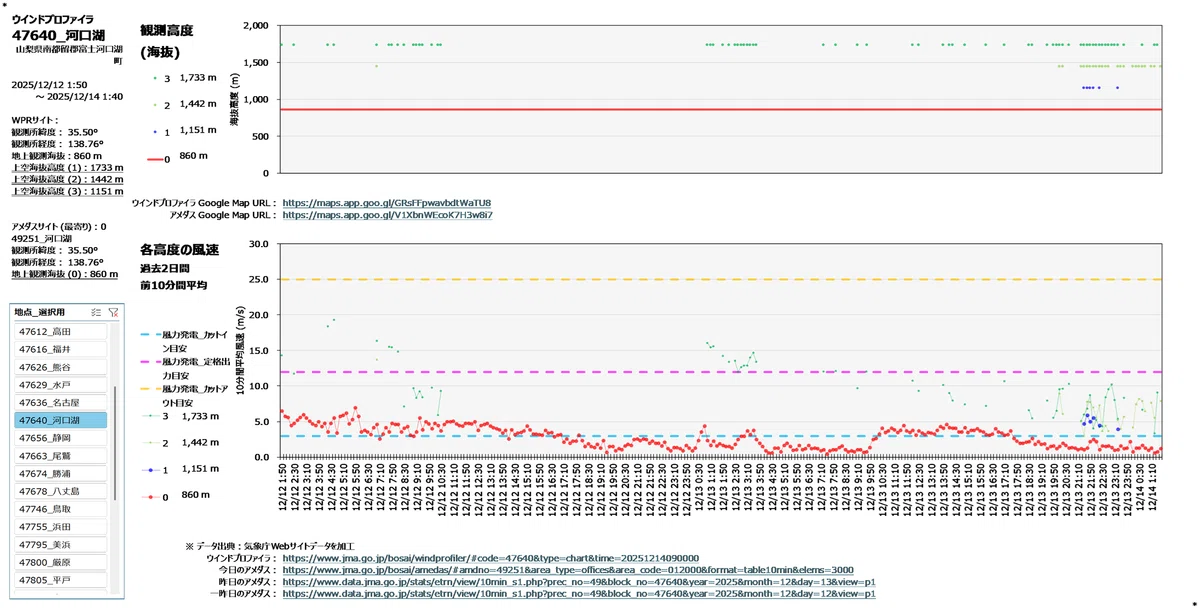This screenshot has height=612, width=1200.
Task: Select slicer item 47663_尾鷲
Action: coord(61,456)
